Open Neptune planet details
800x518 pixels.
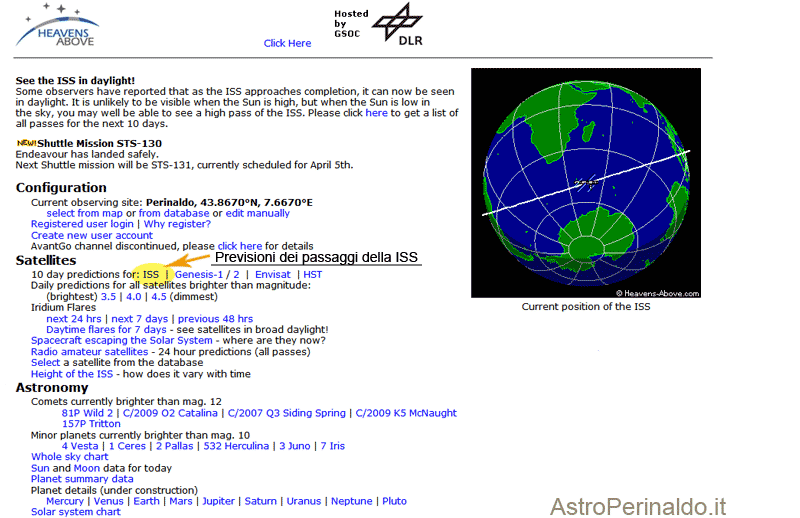[352, 501]
